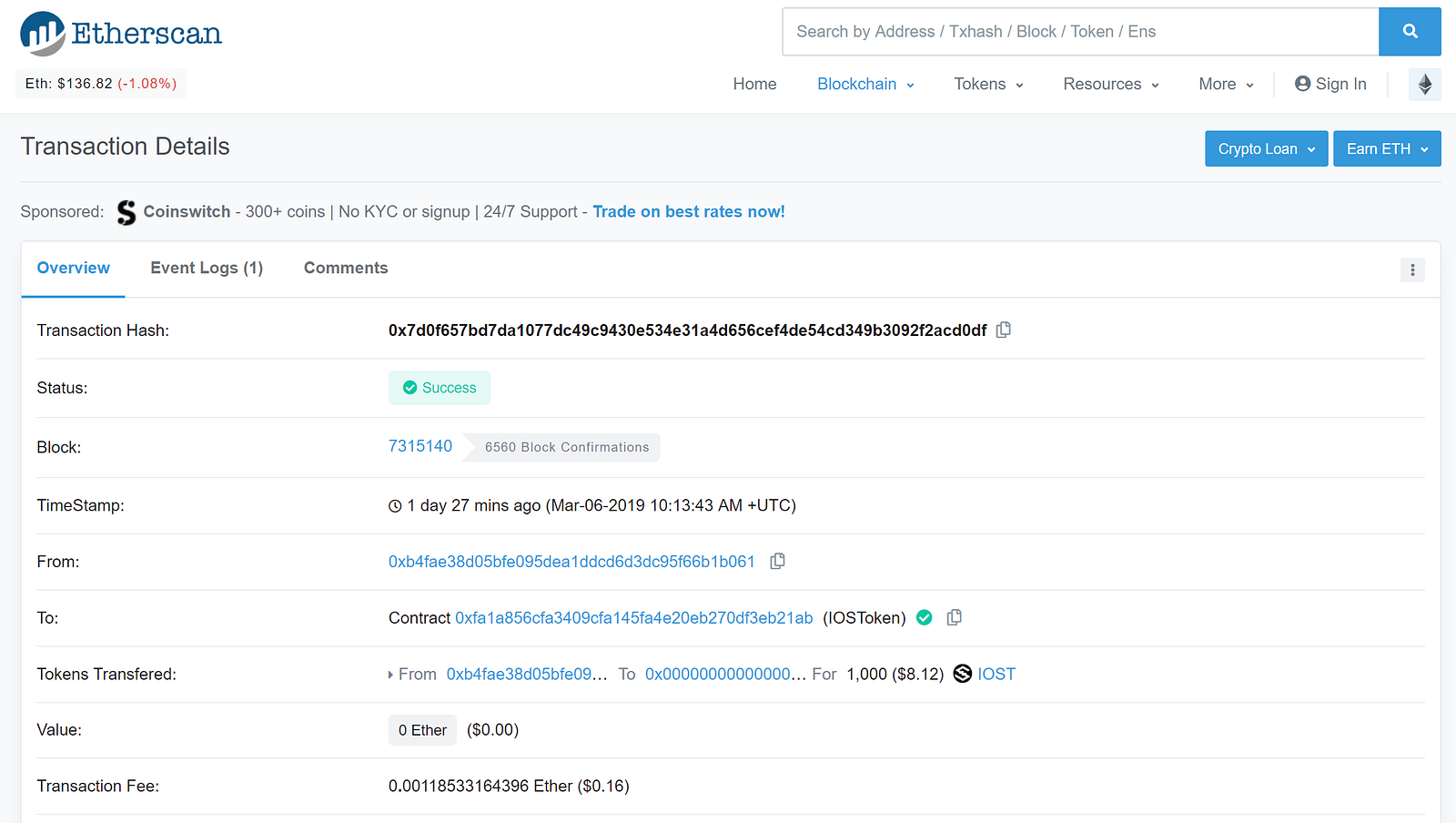Viewport: 1456px width, 823px height.
Task: Select the transaction hash text
Action: point(687,330)
